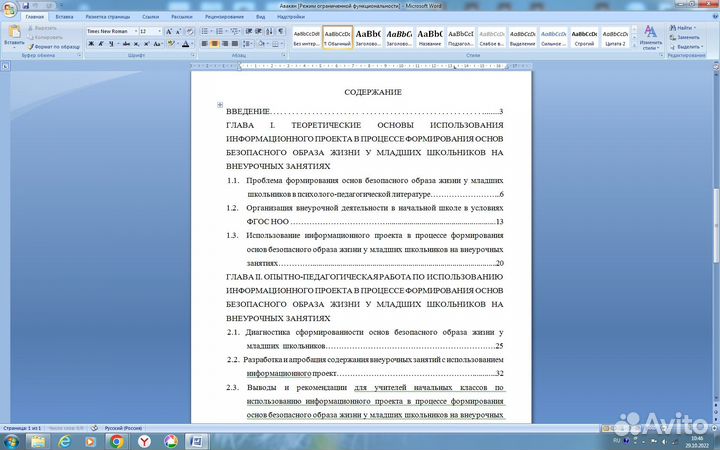Screen dimensions: 720x450
Task: Toggle strikethrough formatting
Action: click(x=126, y=44)
